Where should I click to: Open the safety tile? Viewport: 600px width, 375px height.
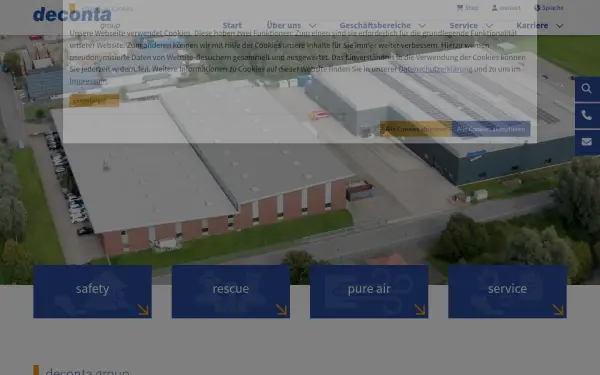(x=93, y=292)
